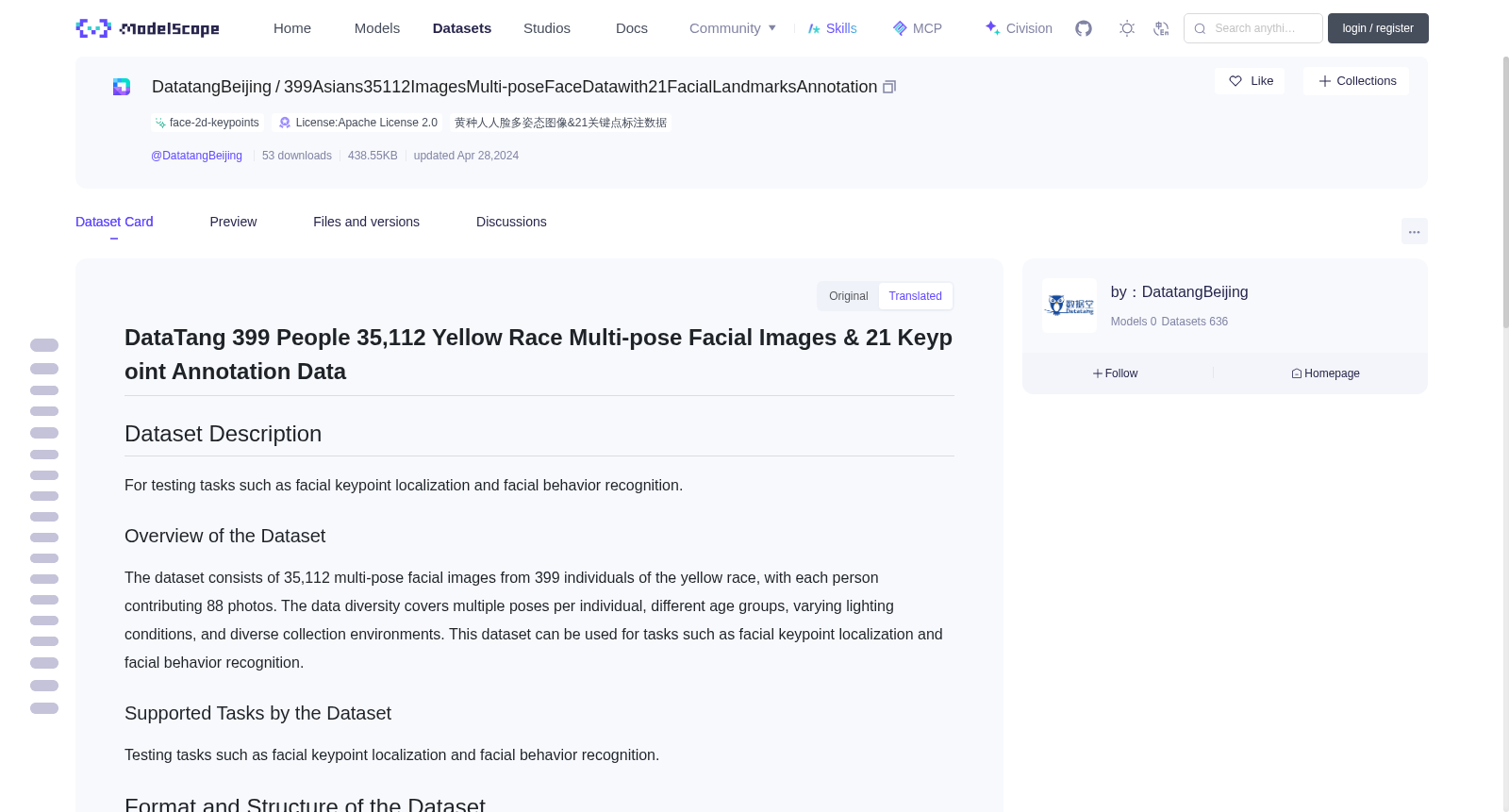Go to the Home page
Viewport: 1509px width, 812px height.
coord(292,28)
